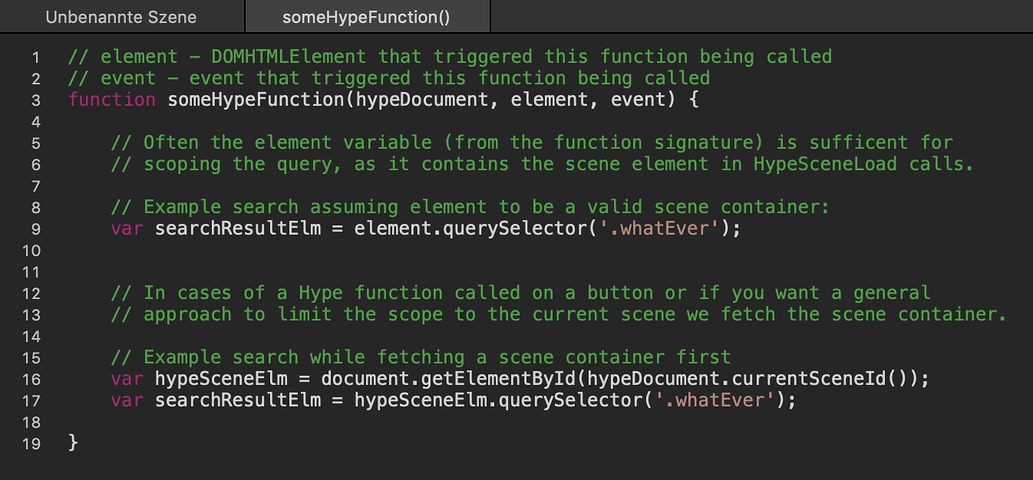Click line number 9 in gutter
The width and height of the screenshot is (1033, 480).
[36, 229]
